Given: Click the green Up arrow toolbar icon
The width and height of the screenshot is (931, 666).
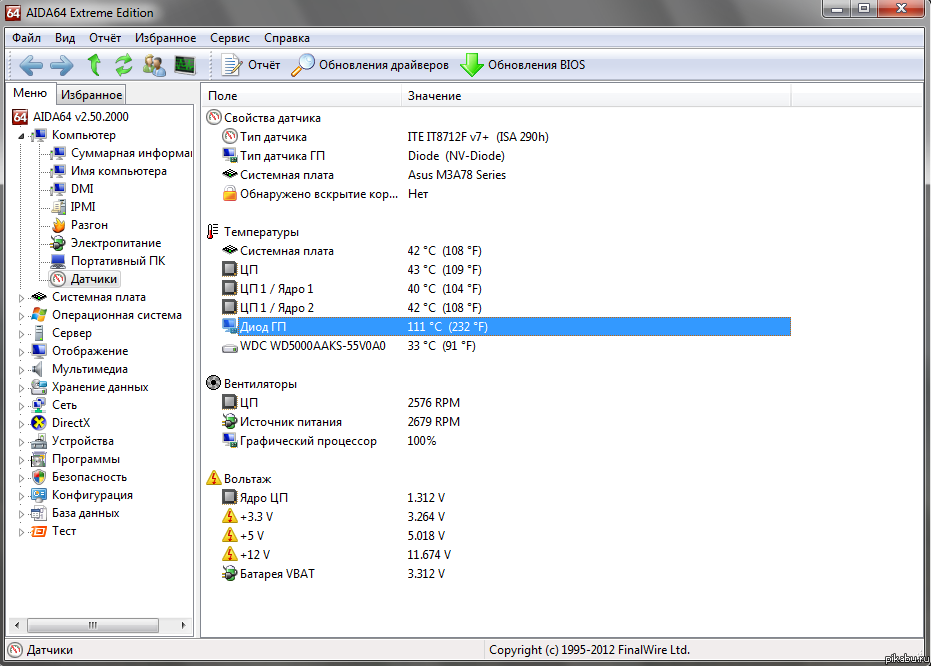Looking at the screenshot, I should (94, 66).
